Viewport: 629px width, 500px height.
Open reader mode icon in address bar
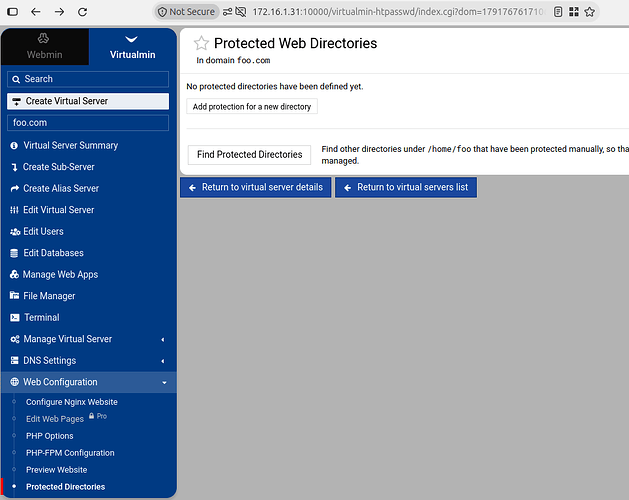558,12
